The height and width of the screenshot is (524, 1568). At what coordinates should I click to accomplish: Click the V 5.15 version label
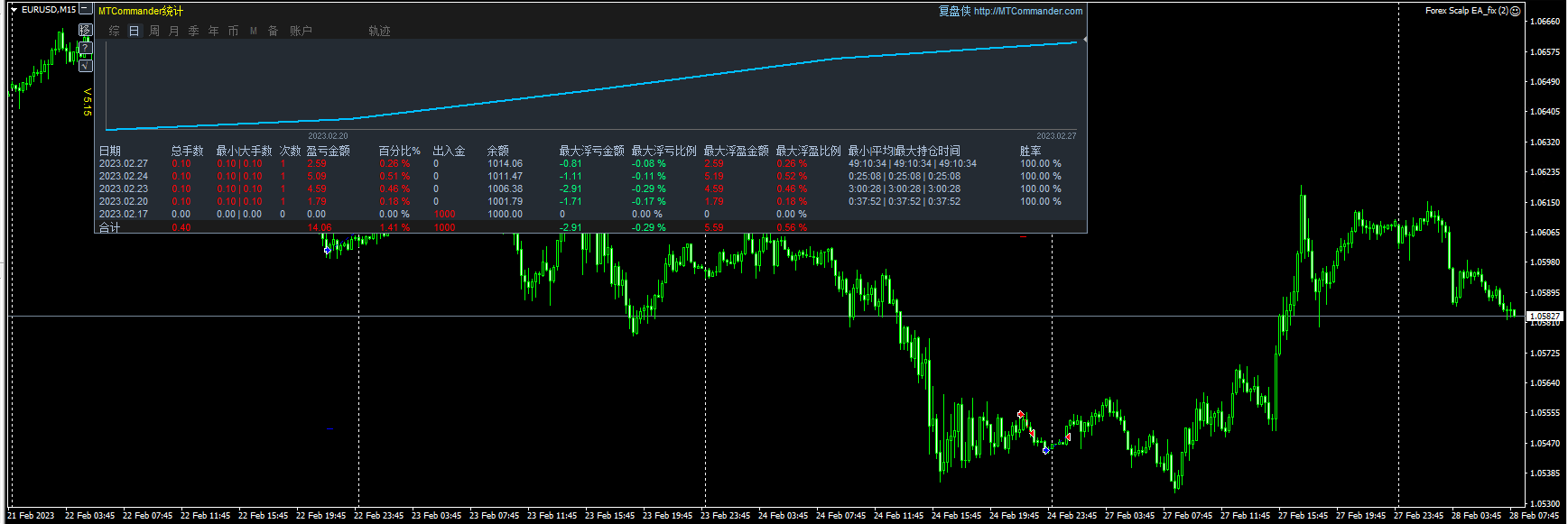coord(88,102)
